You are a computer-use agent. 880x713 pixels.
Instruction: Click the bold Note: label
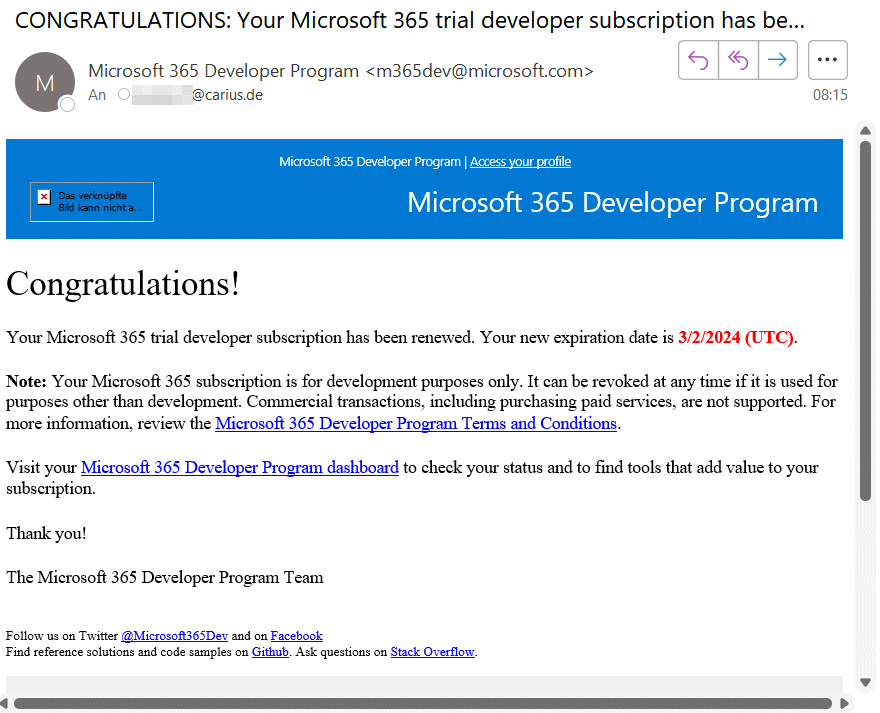click(26, 381)
